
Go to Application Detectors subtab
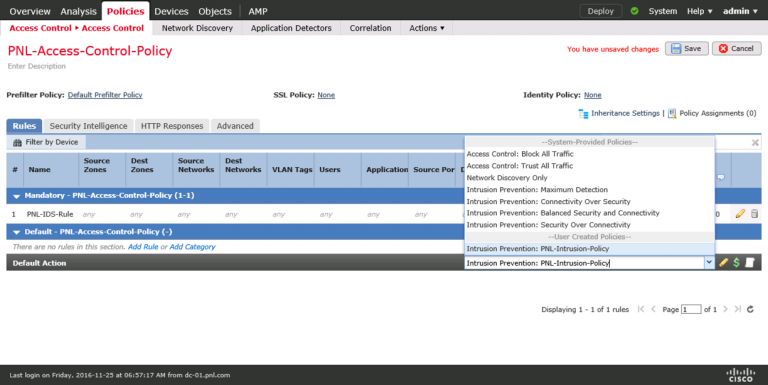pos(291,28)
